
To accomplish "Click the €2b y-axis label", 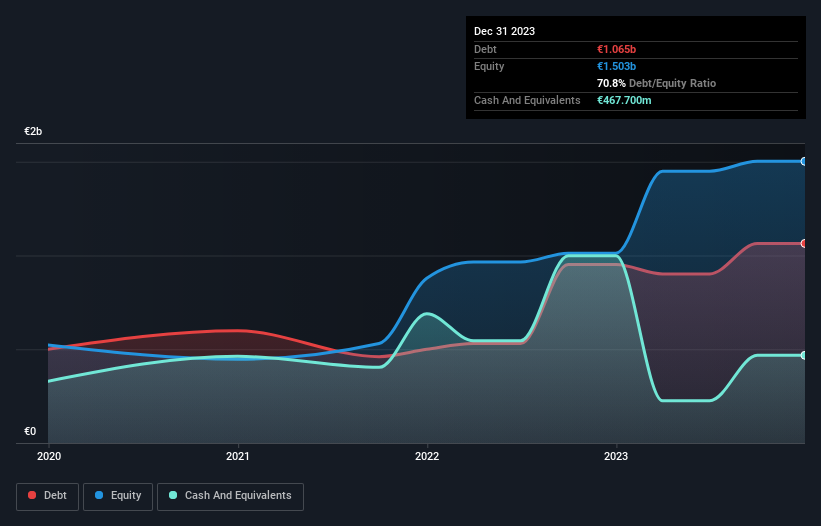I will [x=33, y=131].
